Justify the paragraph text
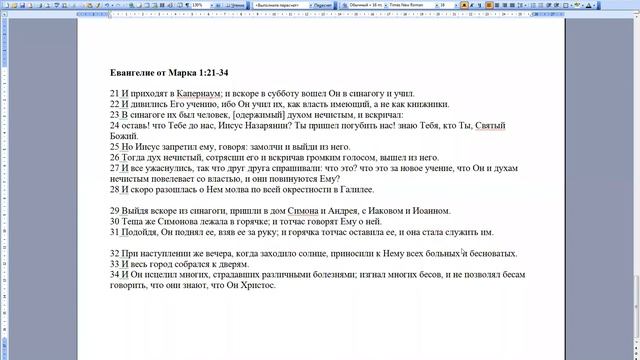The height and width of the screenshot is (360, 640). click(512, 5)
